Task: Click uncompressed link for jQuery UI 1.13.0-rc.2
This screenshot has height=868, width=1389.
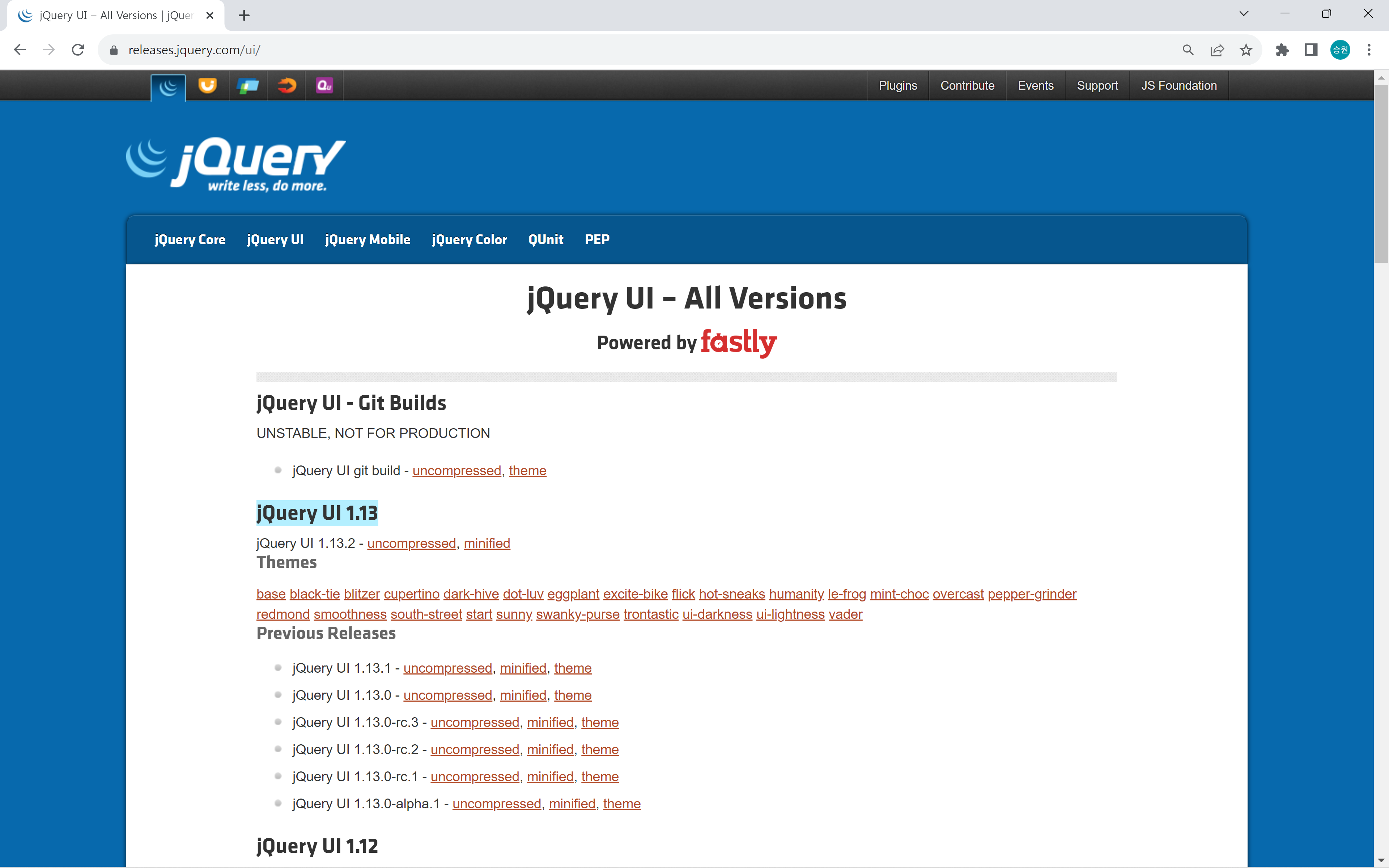Action: click(475, 749)
